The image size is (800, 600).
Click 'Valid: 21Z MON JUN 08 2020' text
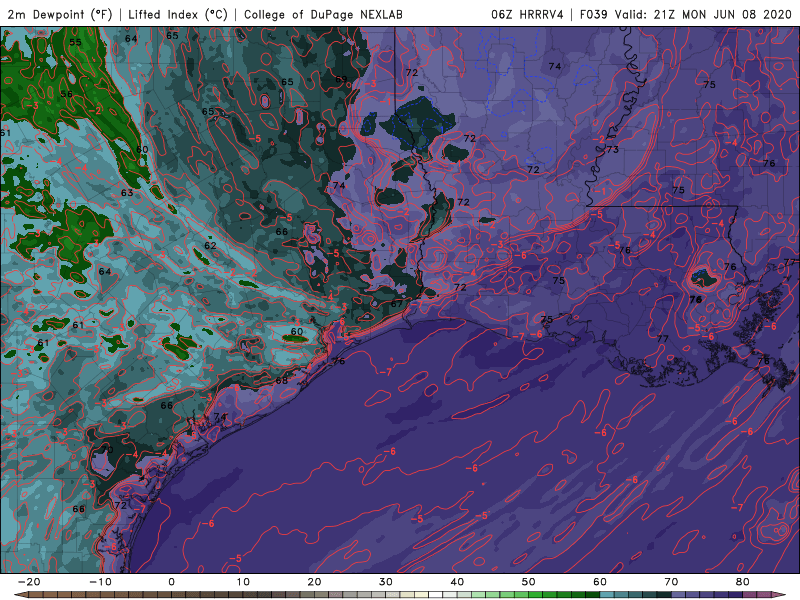[x=703, y=14]
